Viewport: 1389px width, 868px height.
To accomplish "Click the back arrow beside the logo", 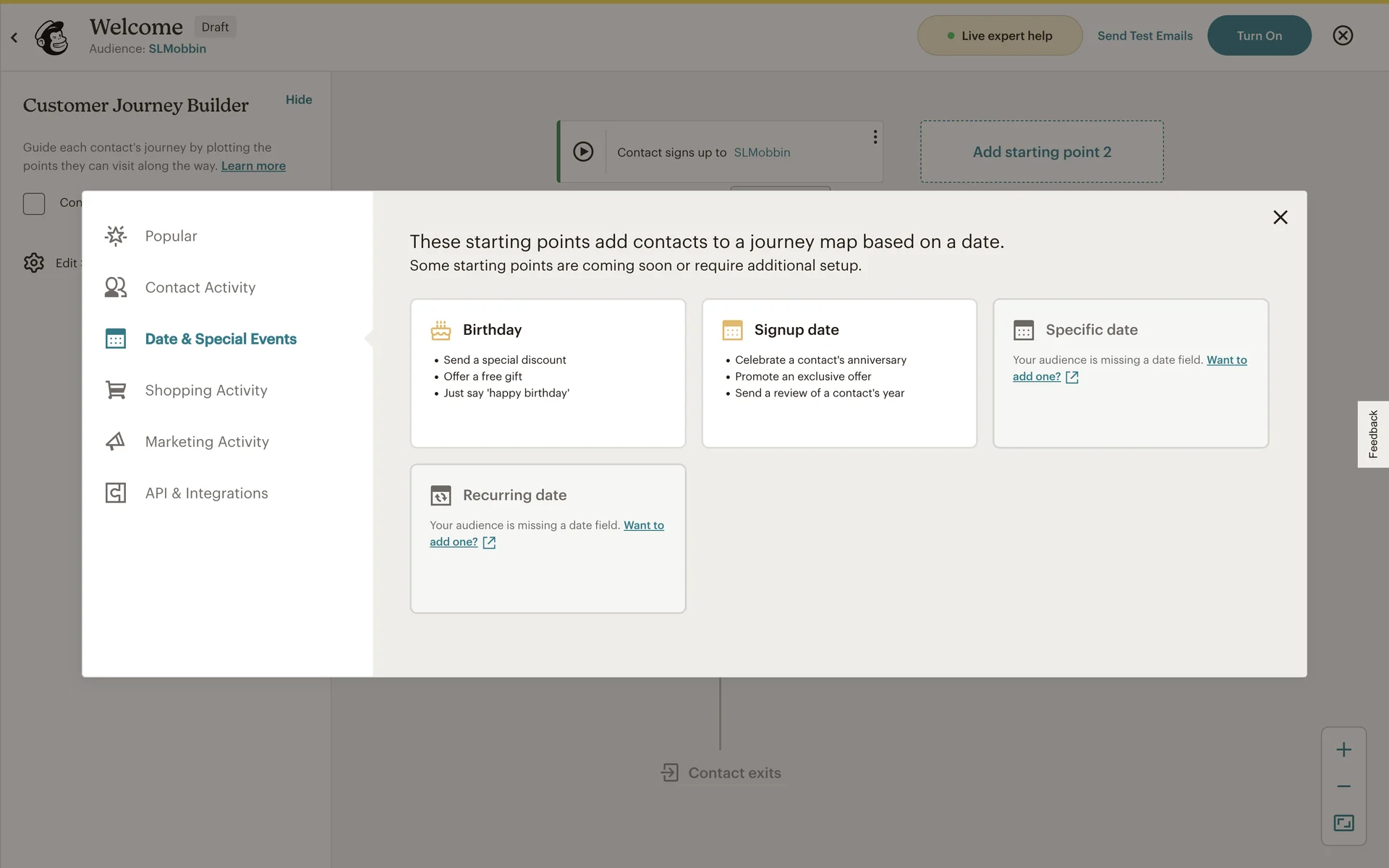I will [14, 37].
